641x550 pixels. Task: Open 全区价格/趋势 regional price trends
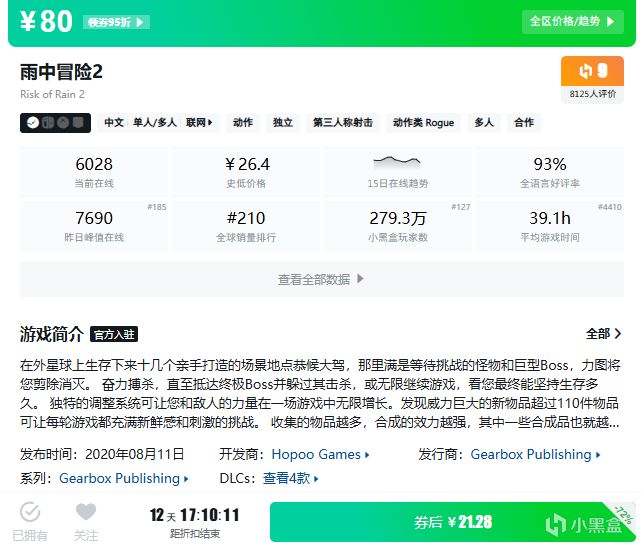(x=572, y=22)
